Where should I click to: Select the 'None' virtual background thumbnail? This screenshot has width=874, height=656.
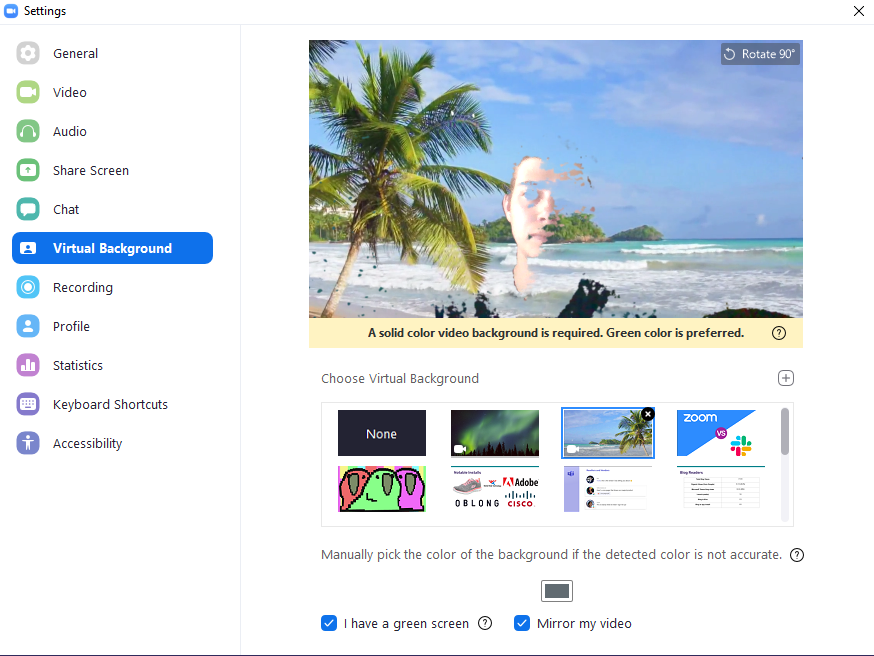(x=381, y=433)
